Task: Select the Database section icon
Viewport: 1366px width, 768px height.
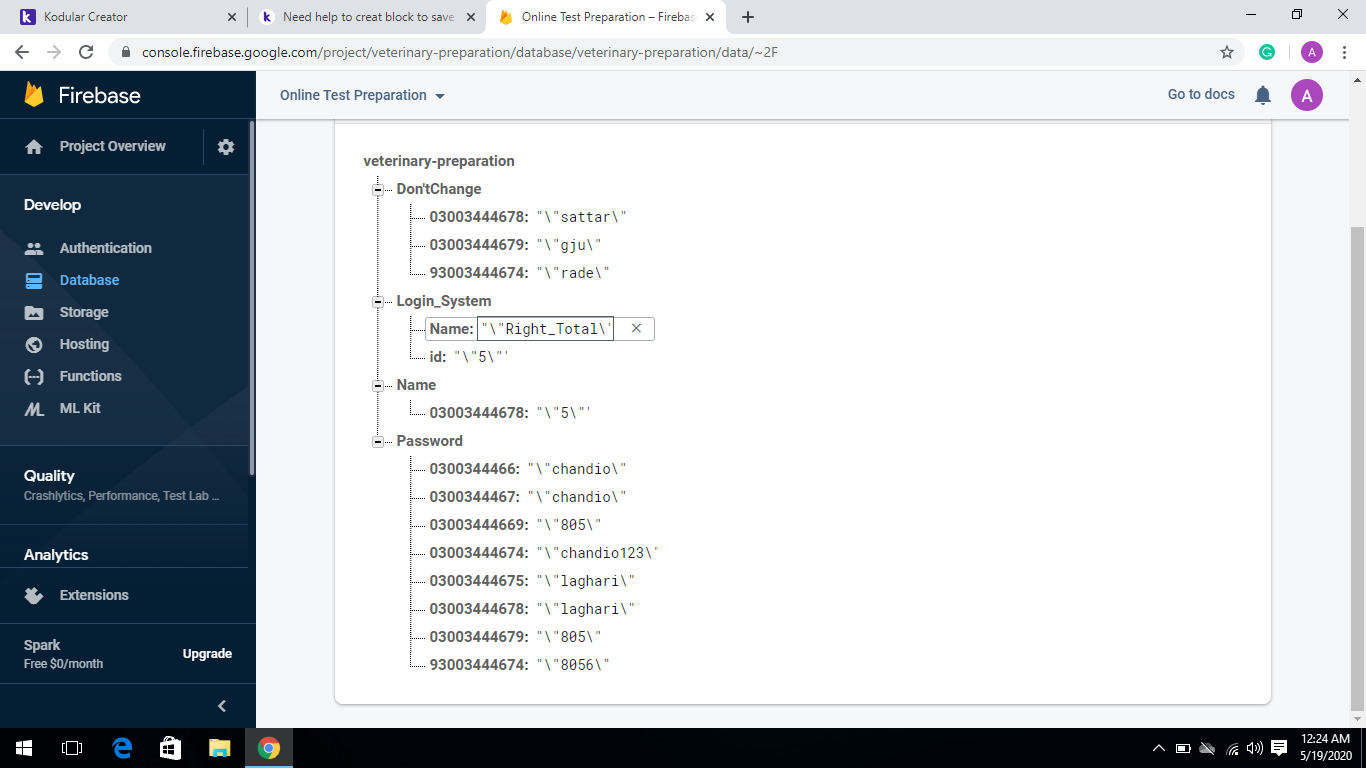Action: pyautogui.click(x=33, y=280)
